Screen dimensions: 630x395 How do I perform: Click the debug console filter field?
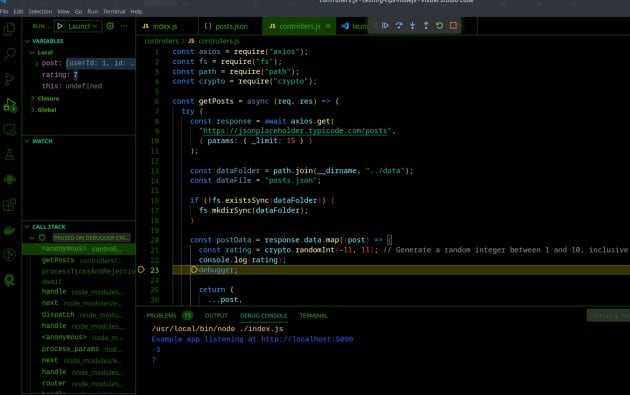tap(608, 316)
